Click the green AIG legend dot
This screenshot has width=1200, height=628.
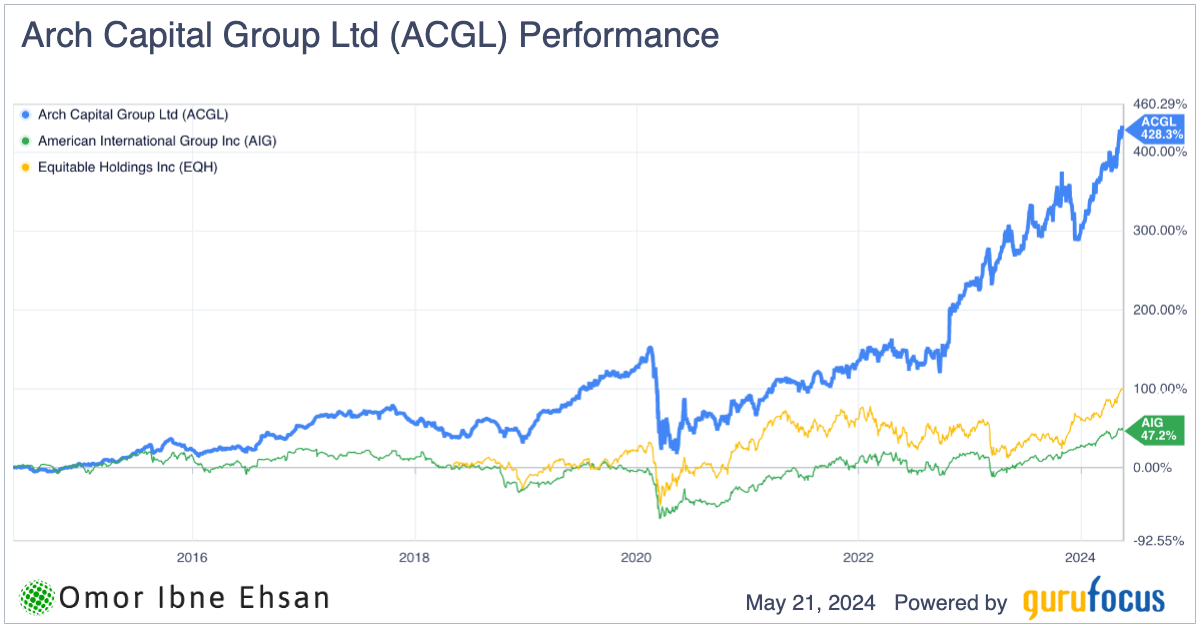[25, 141]
